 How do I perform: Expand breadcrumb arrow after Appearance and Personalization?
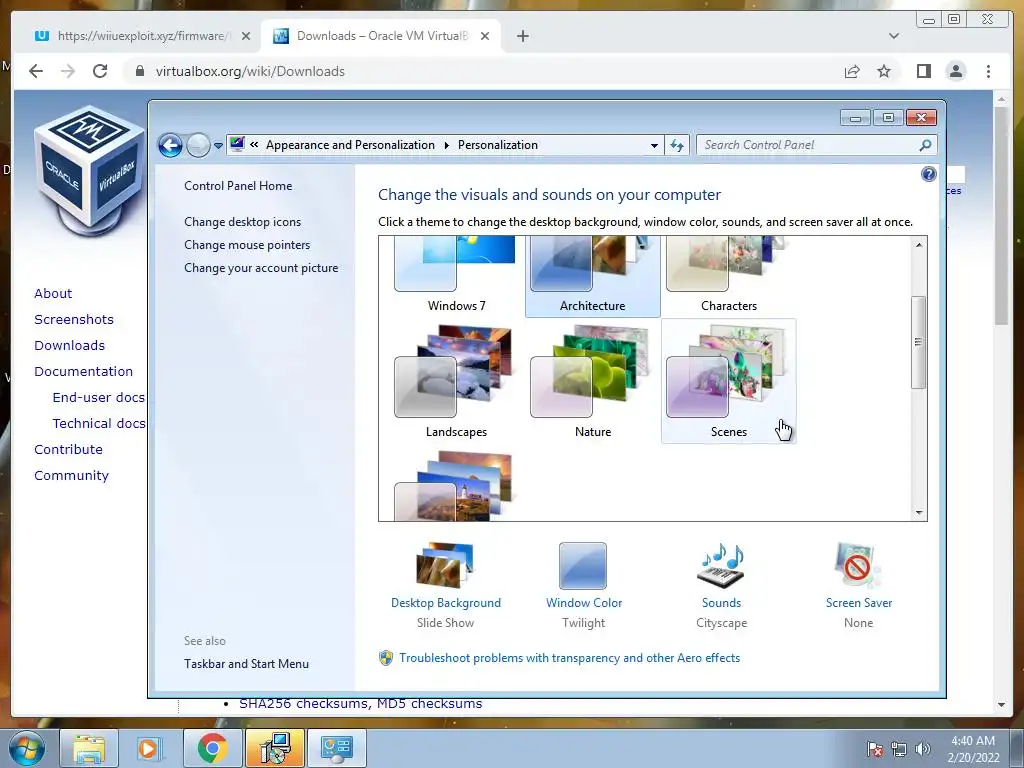[447, 145]
